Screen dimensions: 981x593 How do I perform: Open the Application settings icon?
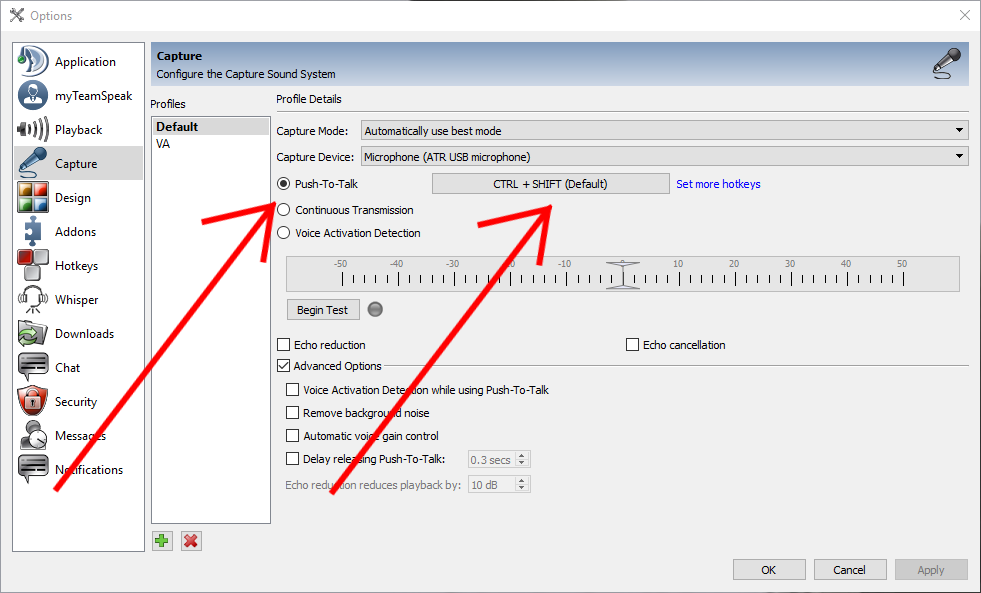pos(33,61)
